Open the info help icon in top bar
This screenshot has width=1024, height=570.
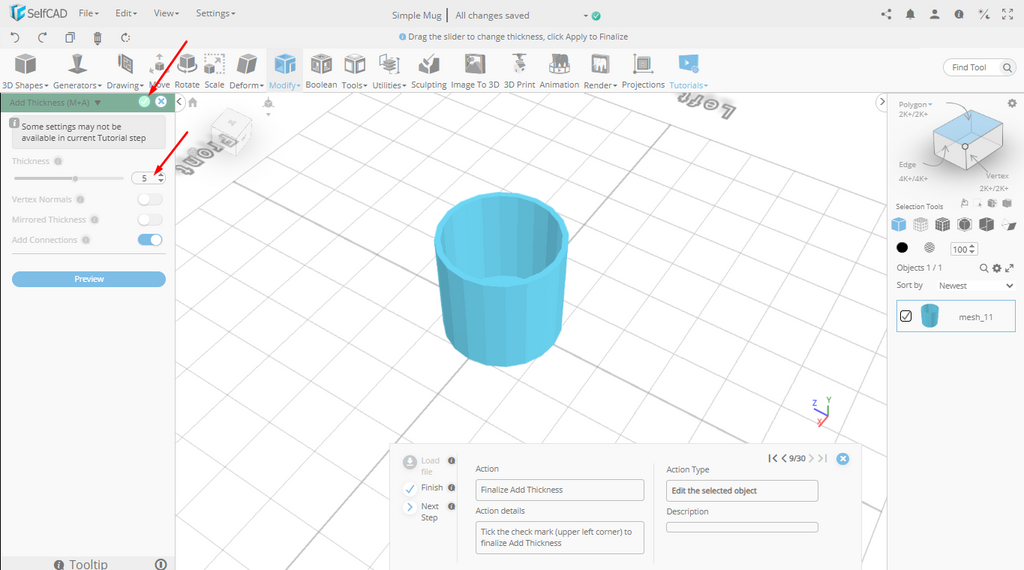click(959, 14)
